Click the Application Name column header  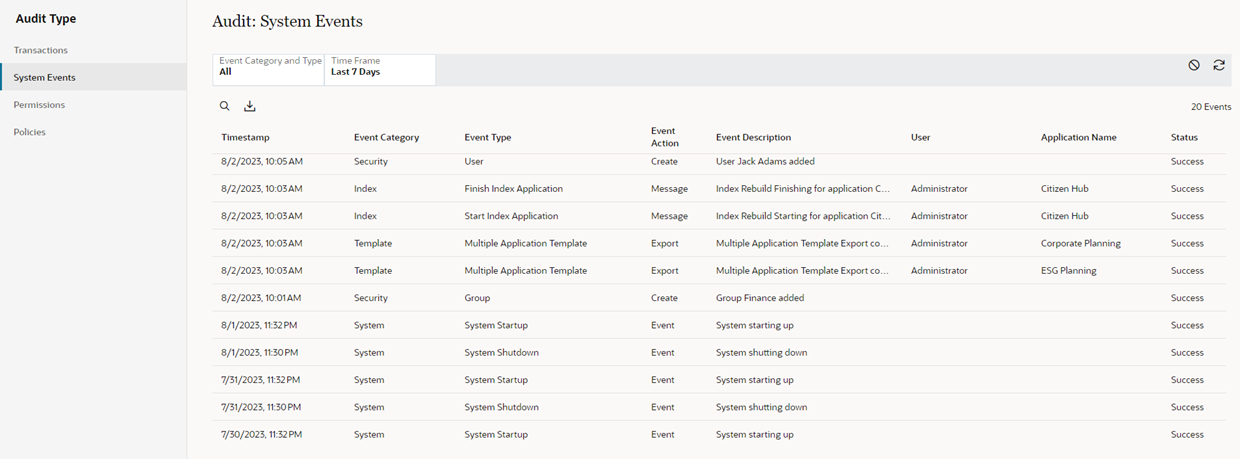point(1078,137)
